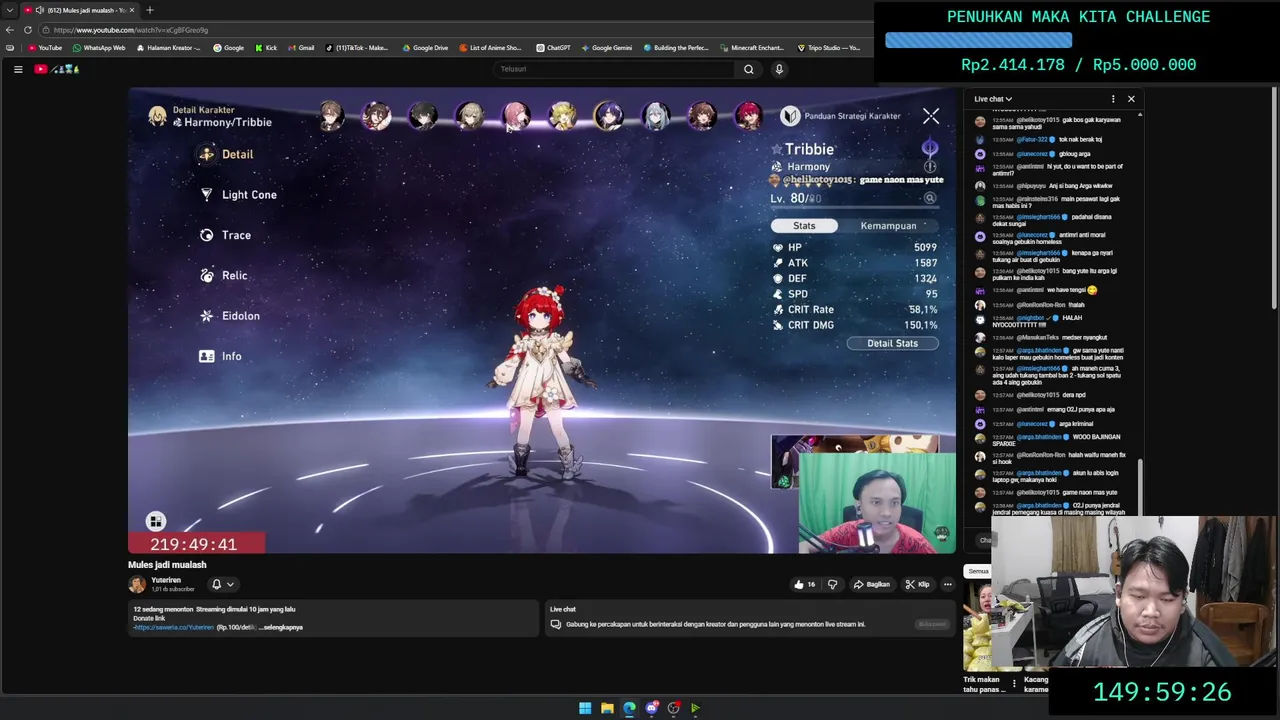The height and width of the screenshot is (720, 1280).
Task: Open the Light Cone section
Action: 238,195
